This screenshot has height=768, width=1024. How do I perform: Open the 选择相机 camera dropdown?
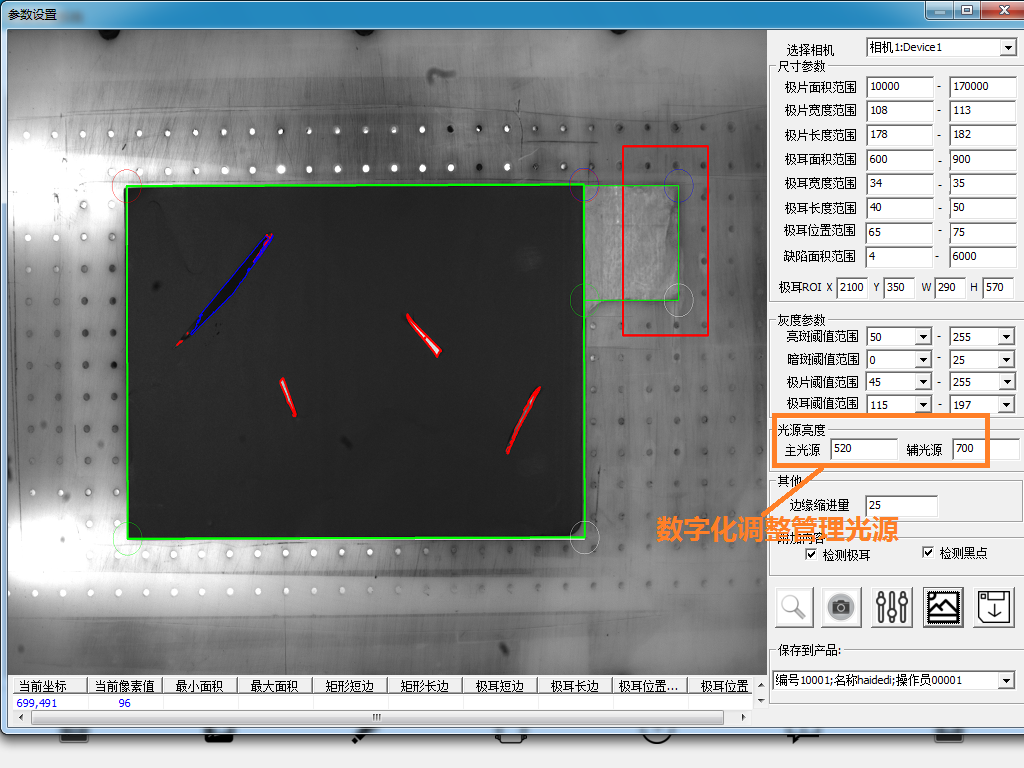[x=1007, y=48]
